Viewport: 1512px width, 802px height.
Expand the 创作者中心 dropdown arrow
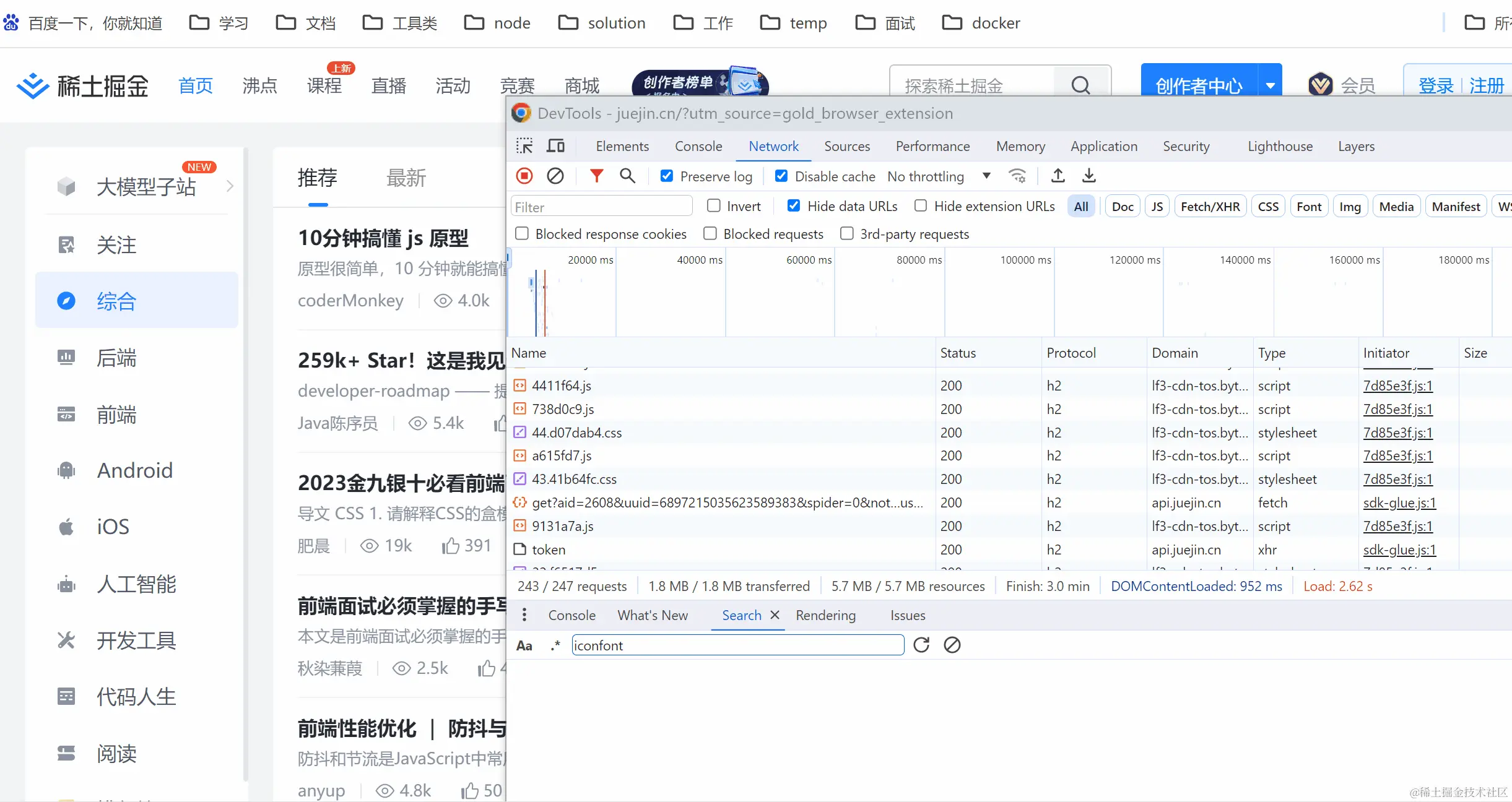click(x=1271, y=85)
